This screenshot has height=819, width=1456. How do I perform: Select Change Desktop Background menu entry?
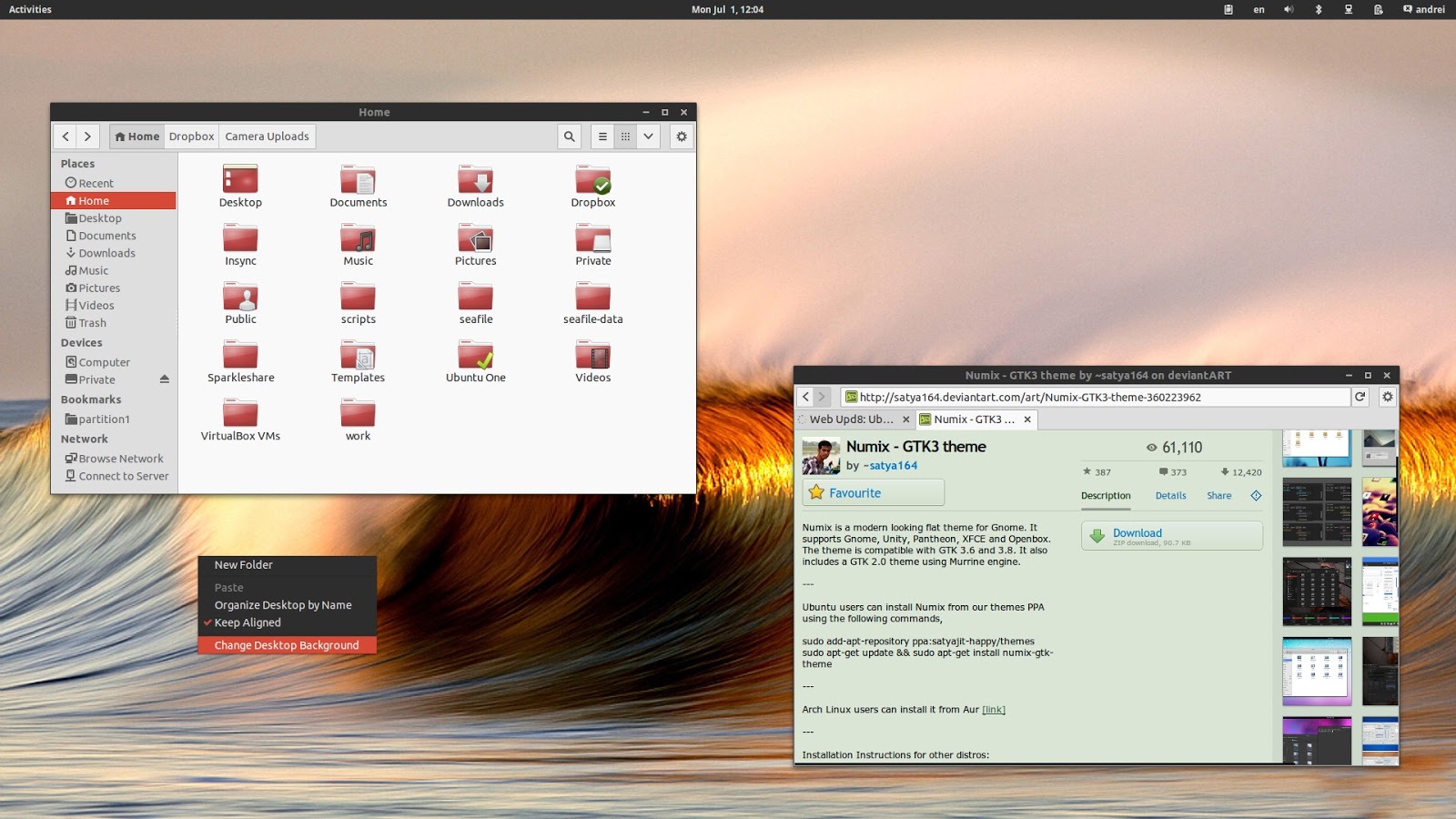[287, 645]
